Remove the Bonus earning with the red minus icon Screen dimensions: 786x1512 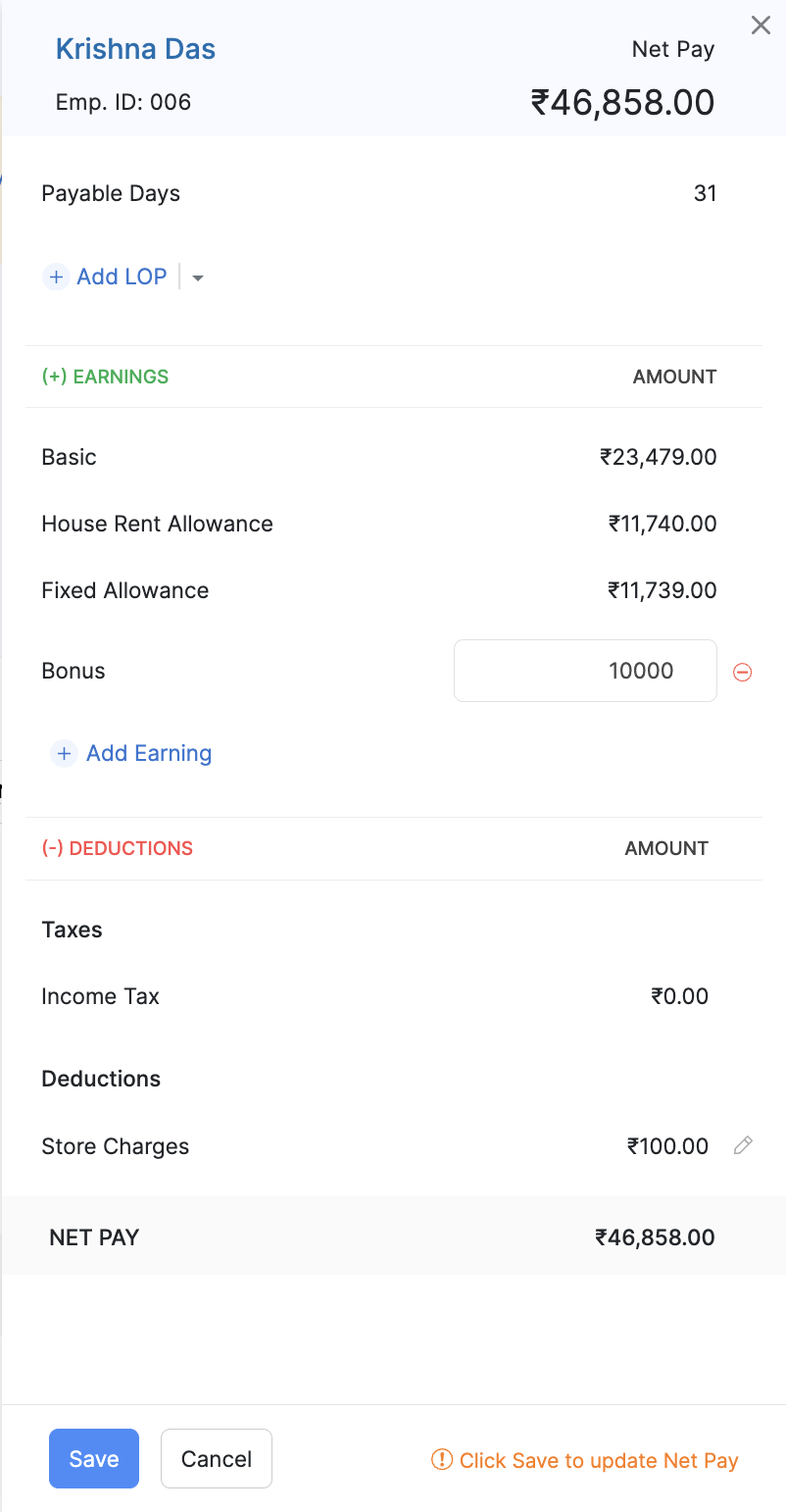tap(743, 672)
